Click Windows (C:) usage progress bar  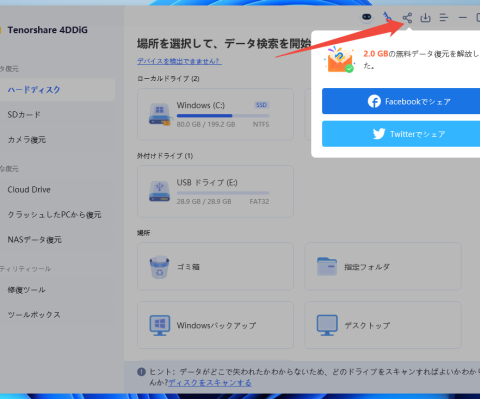click(x=223, y=116)
